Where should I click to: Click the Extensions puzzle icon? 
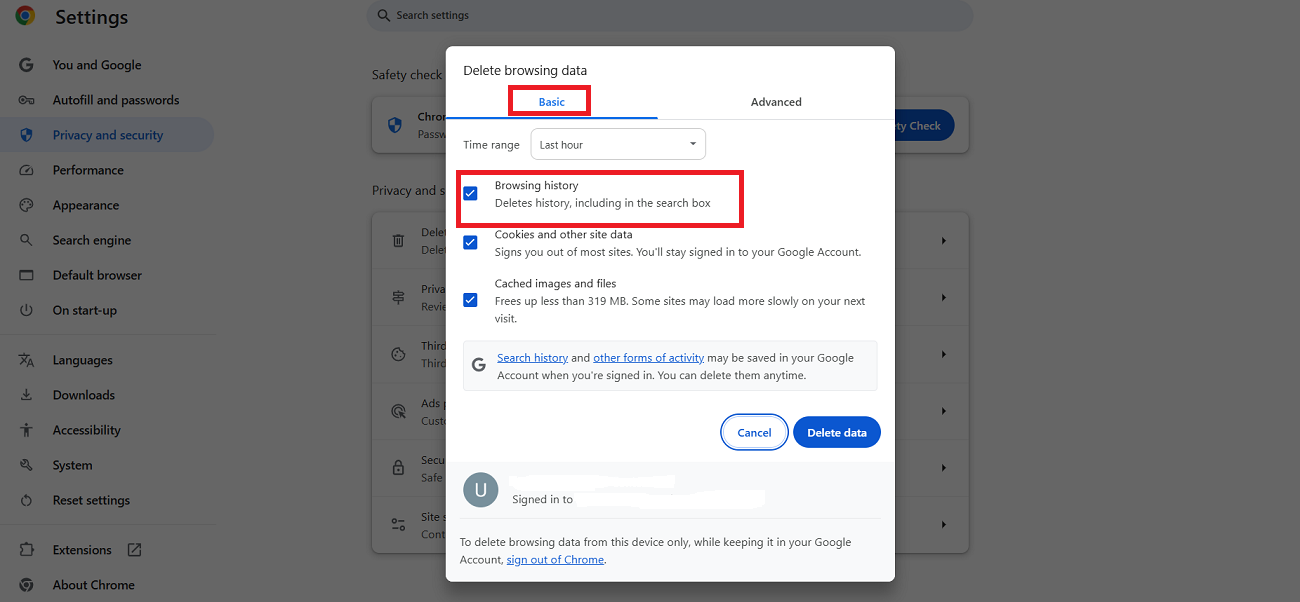tap(27, 550)
